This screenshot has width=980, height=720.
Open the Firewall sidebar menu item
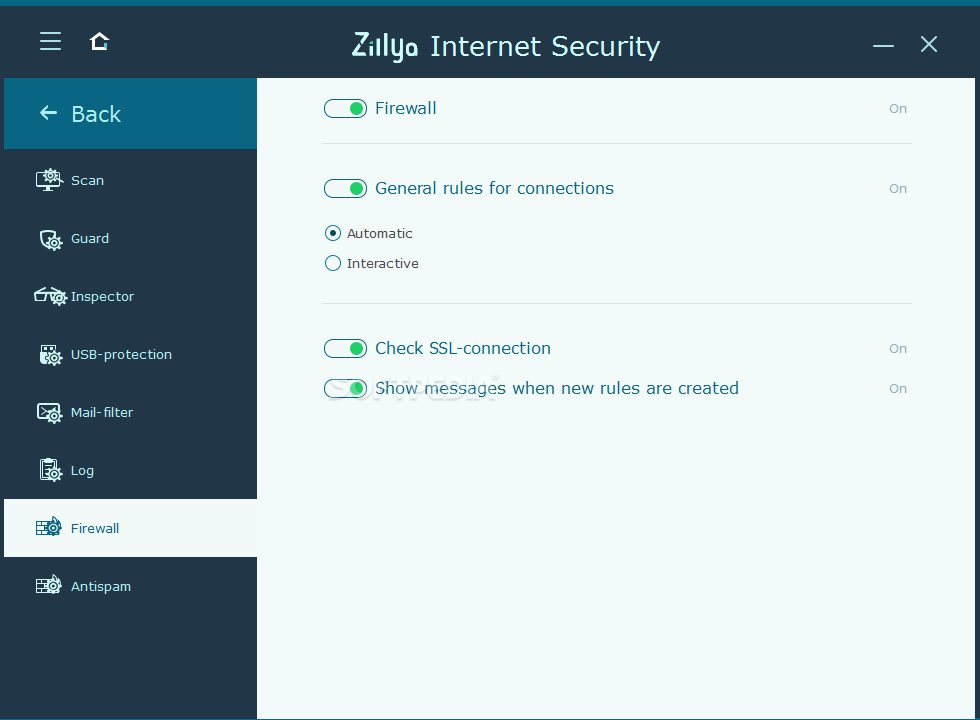(130, 528)
